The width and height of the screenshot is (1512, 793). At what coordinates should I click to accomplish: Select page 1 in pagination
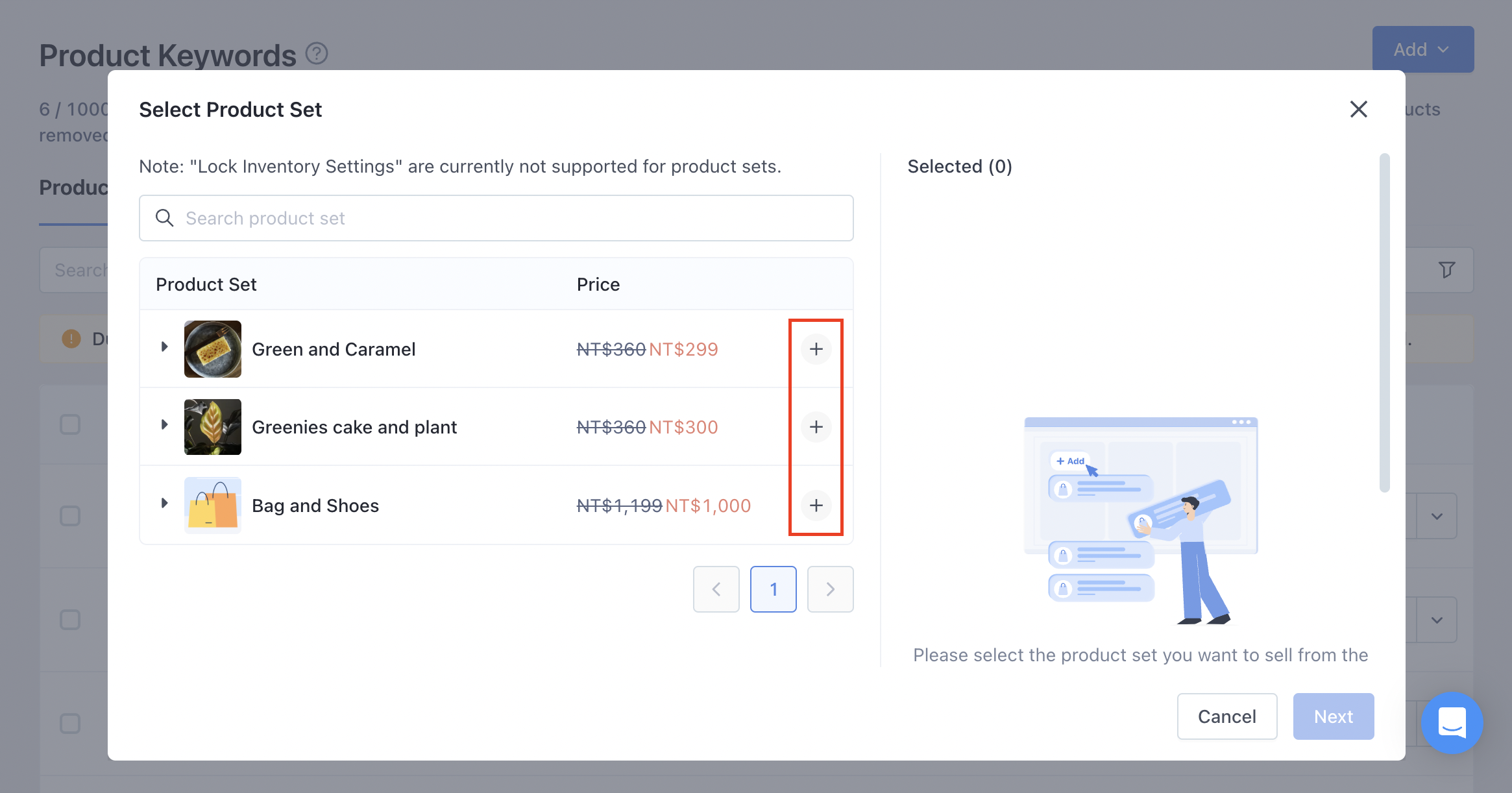click(773, 589)
